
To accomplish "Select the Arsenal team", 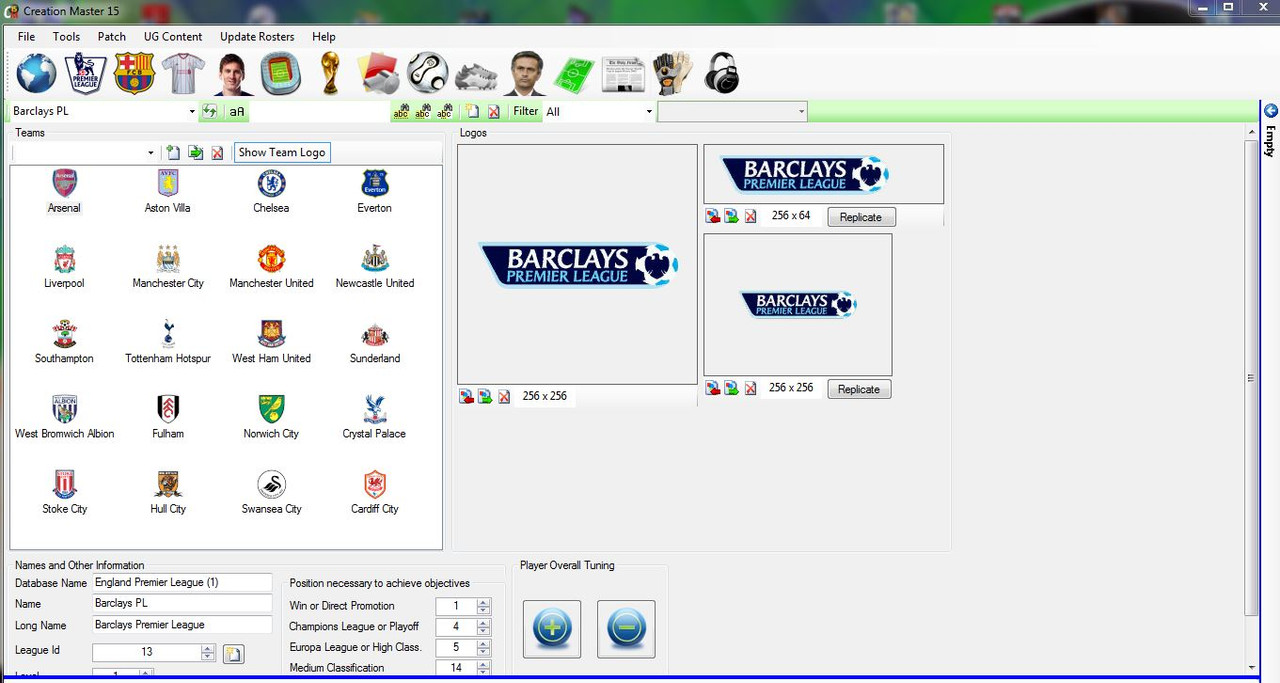I will tap(64, 193).
